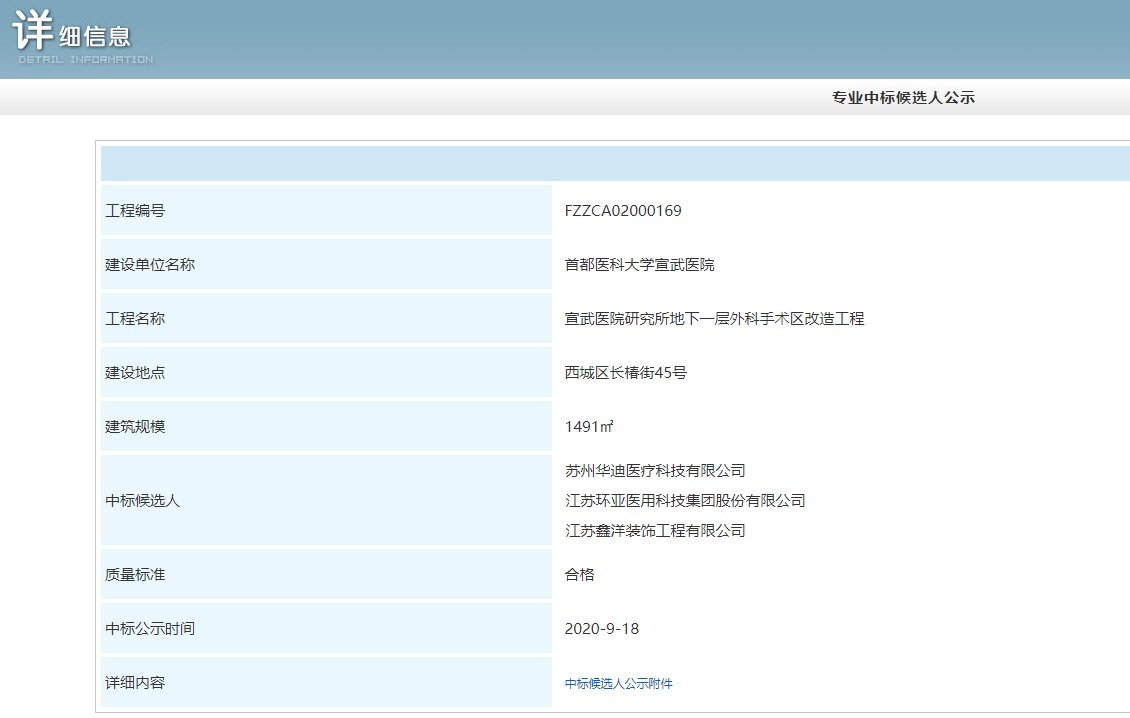
Task: Click the 工程名称 field label
Action: point(135,319)
